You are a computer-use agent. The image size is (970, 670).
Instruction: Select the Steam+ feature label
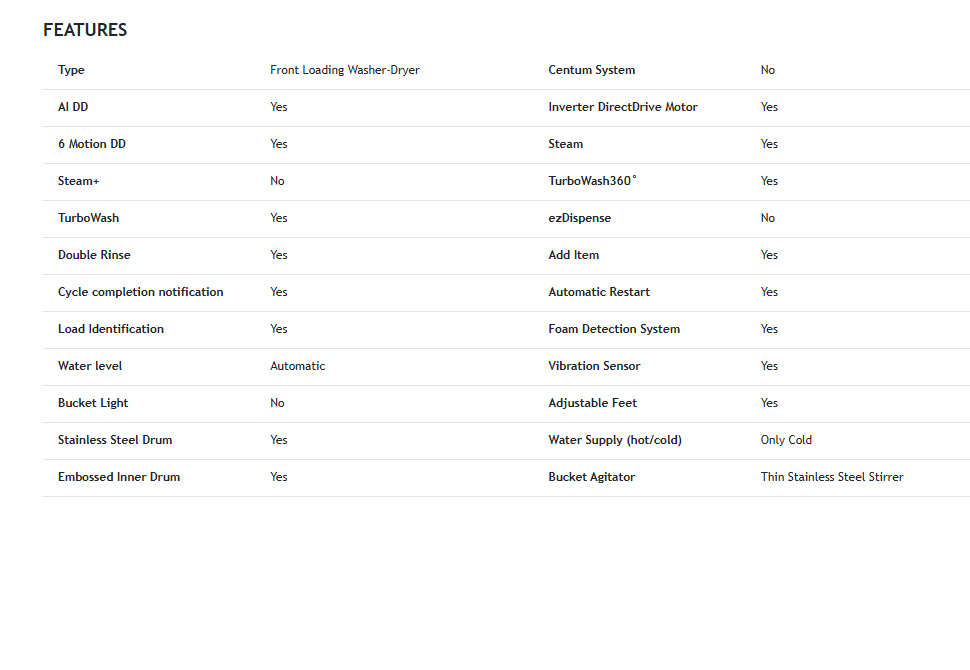click(79, 181)
